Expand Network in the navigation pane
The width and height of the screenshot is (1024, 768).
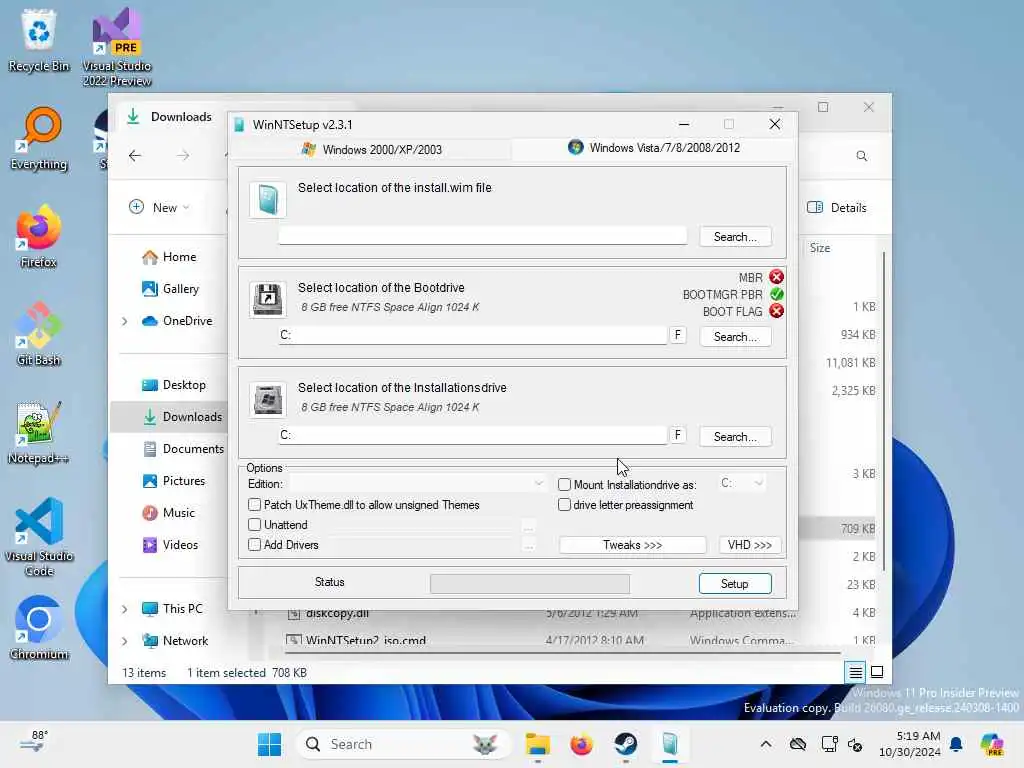click(x=125, y=641)
